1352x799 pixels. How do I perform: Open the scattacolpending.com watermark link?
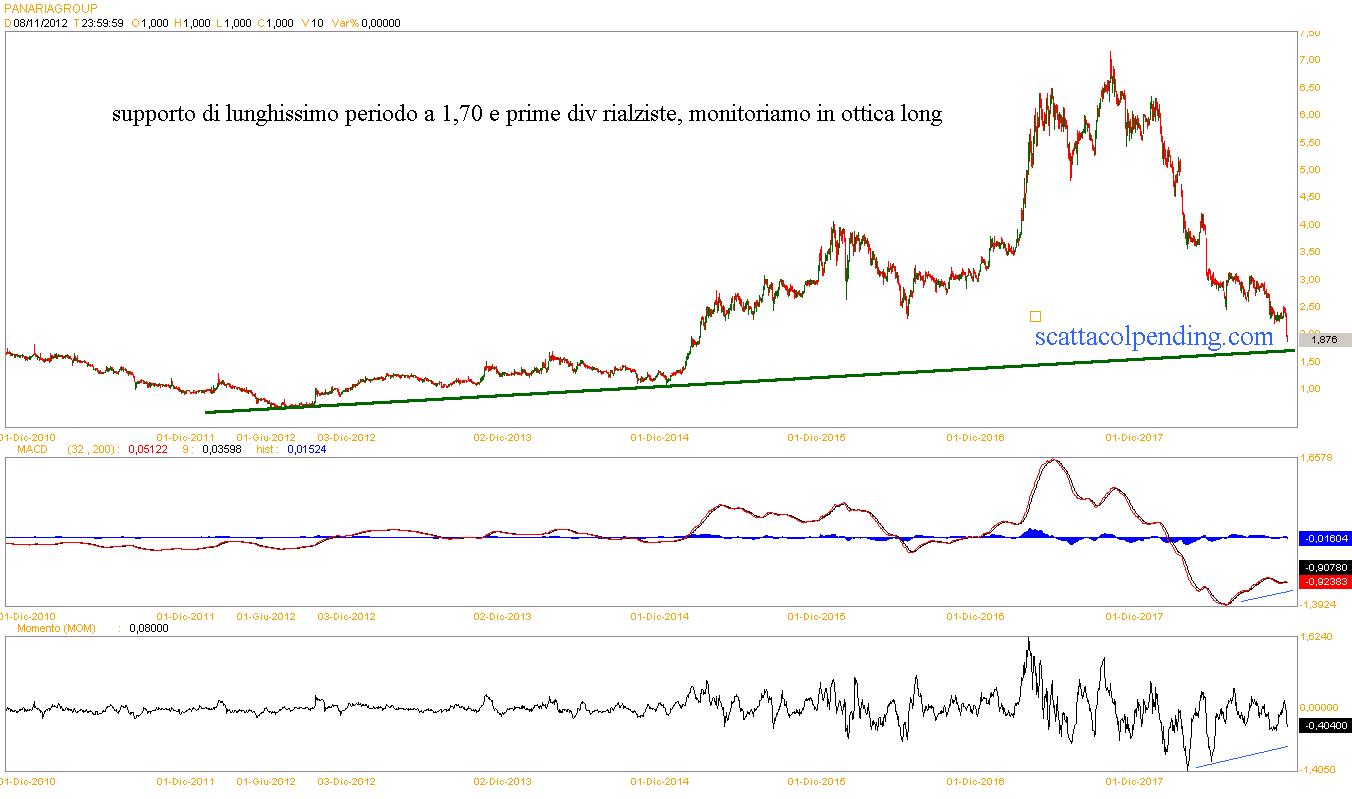pos(1152,336)
